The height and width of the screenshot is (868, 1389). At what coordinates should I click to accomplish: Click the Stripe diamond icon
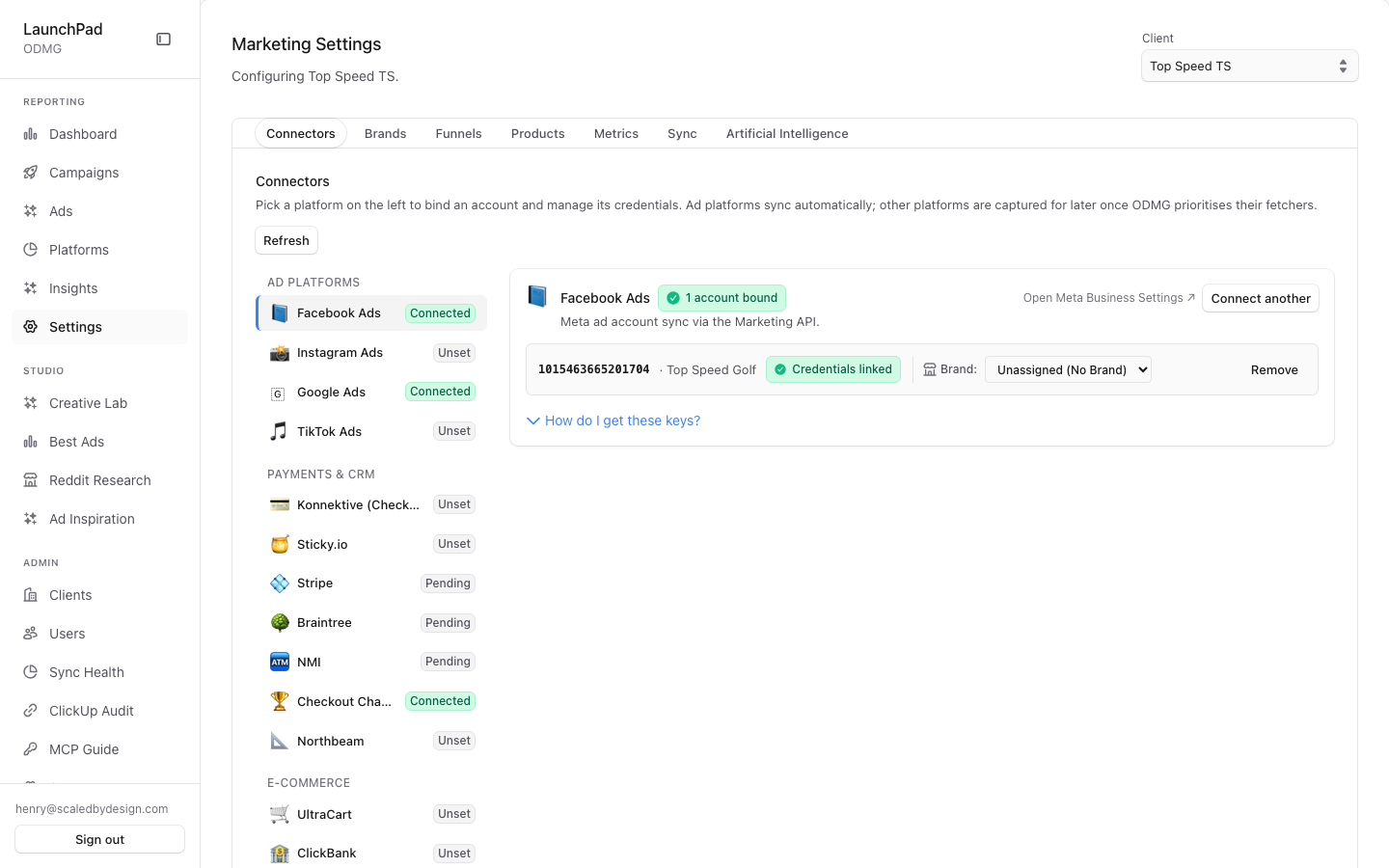tap(280, 583)
